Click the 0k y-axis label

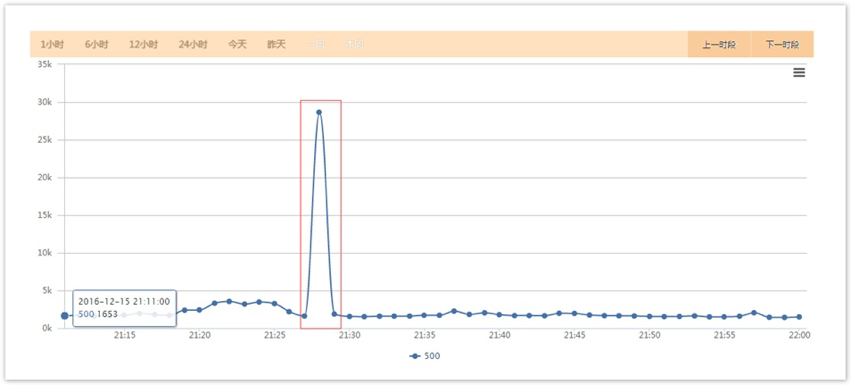(46, 328)
